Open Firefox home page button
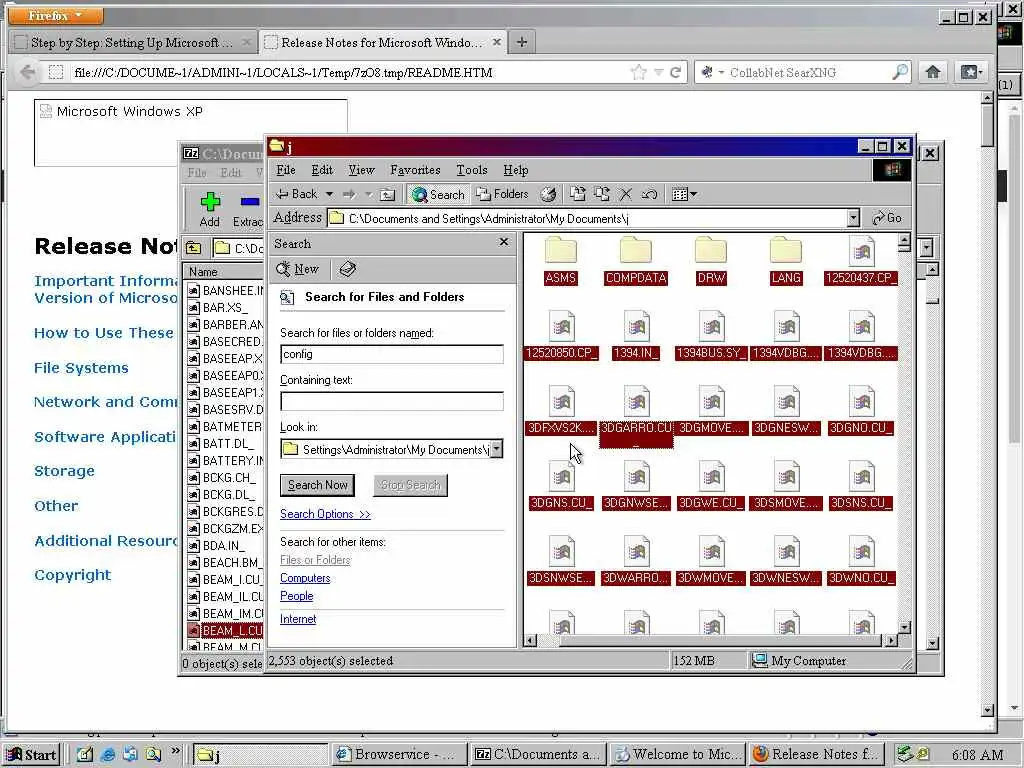This screenshot has height=768, width=1024. 933,72
